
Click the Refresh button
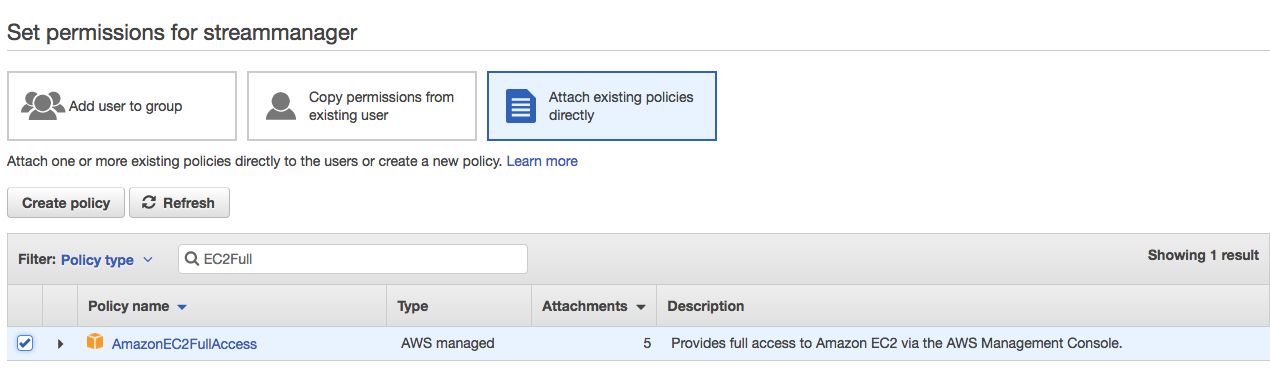click(x=179, y=203)
